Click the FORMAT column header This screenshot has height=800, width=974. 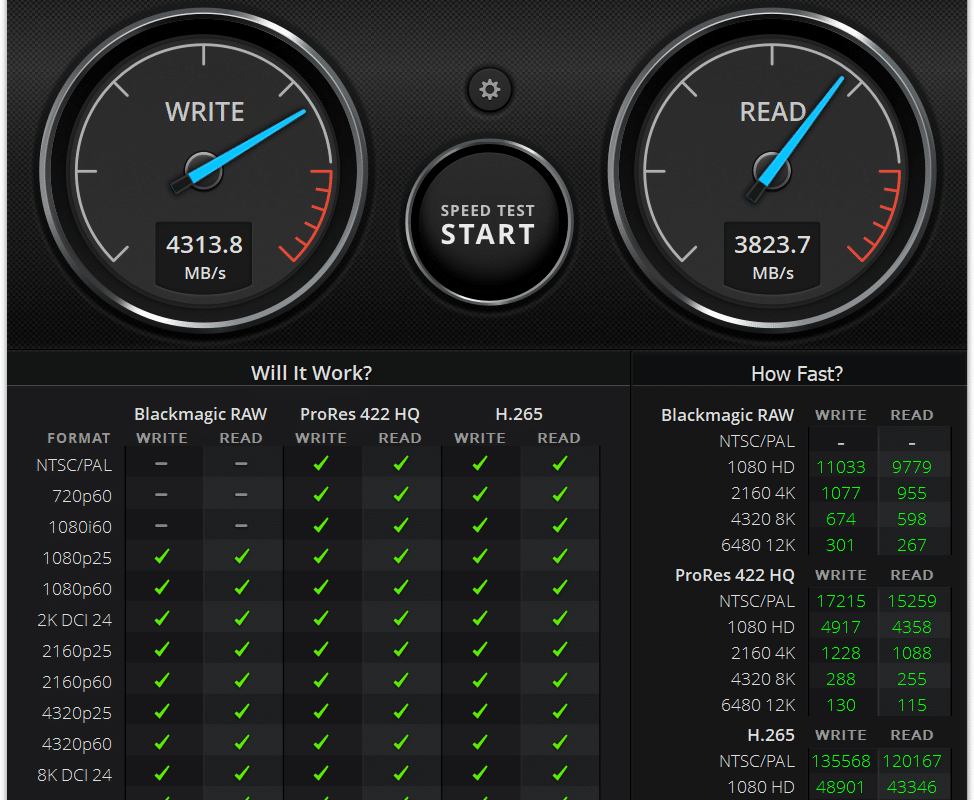pos(79,438)
